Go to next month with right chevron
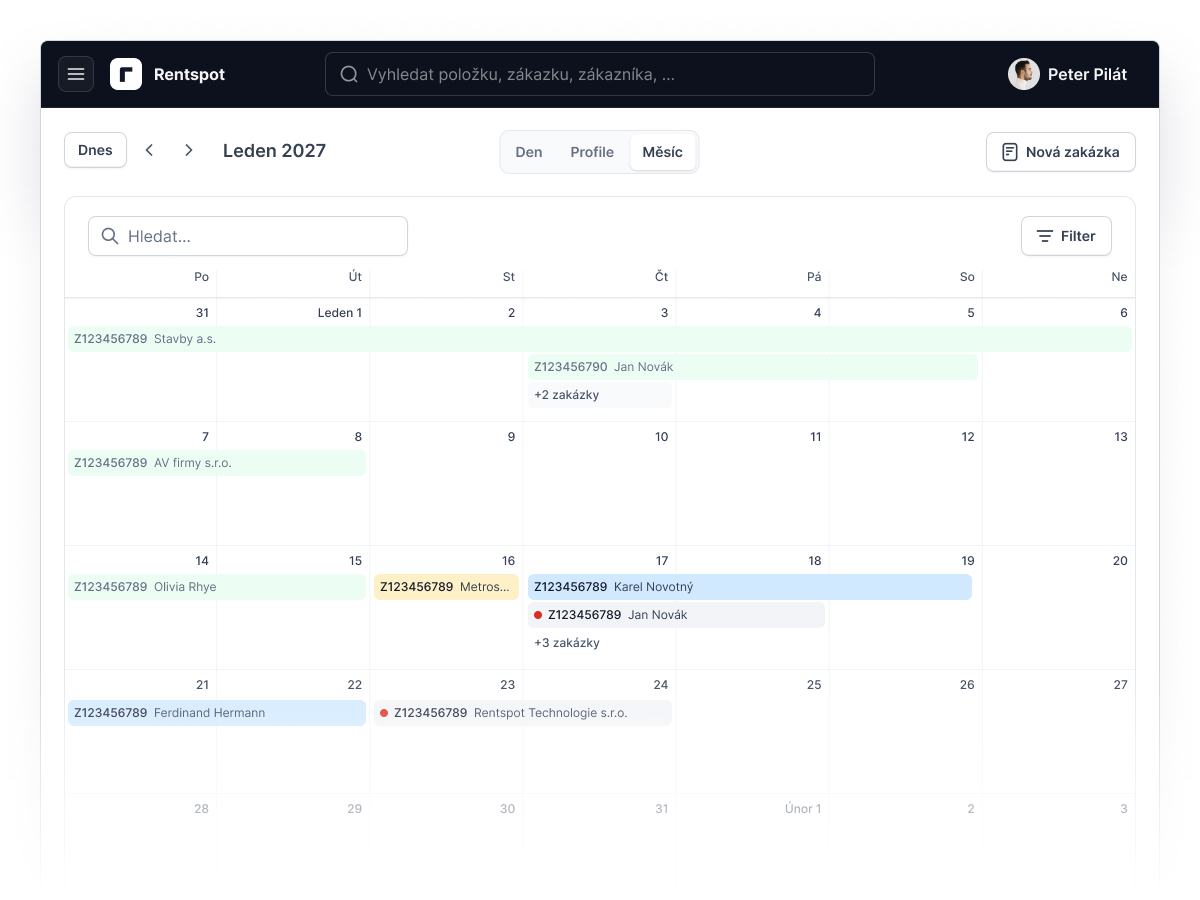 coord(189,150)
